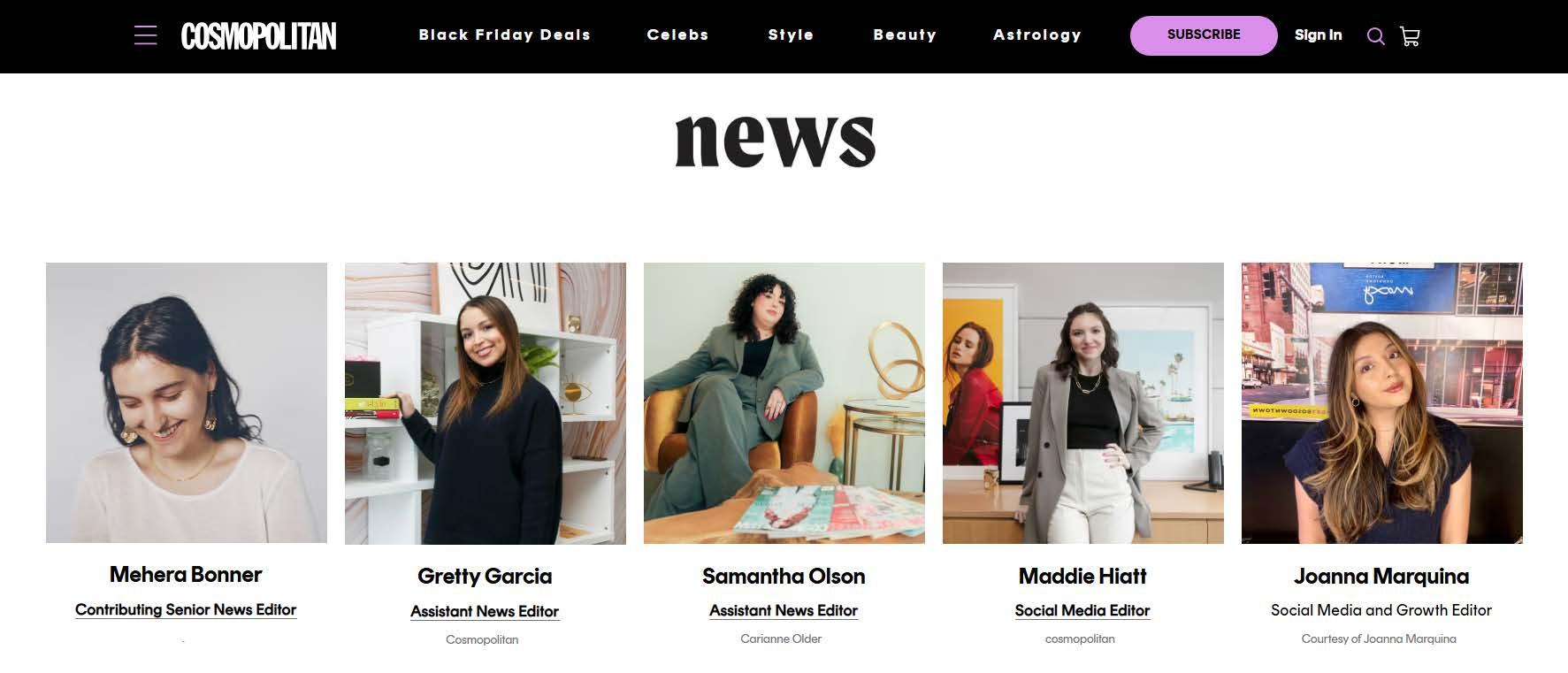Click the Subscribe button
The height and width of the screenshot is (673, 1568).
coord(1204,35)
